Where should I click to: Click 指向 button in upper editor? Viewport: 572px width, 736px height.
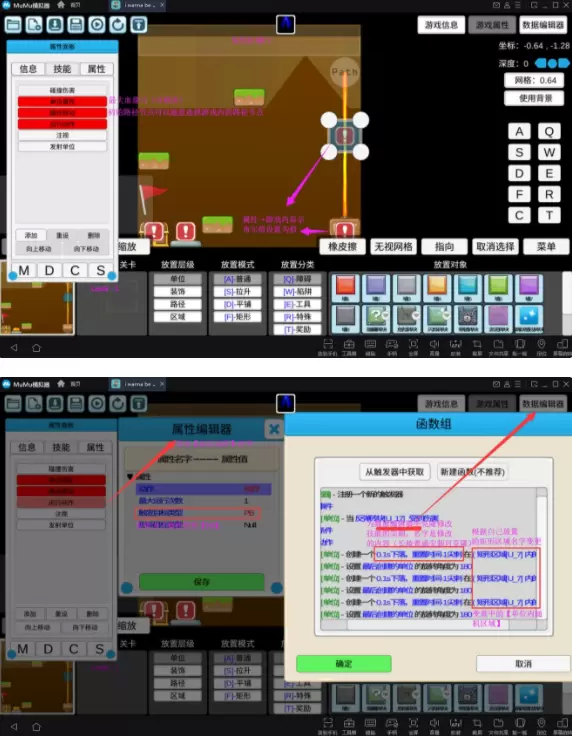(x=444, y=246)
